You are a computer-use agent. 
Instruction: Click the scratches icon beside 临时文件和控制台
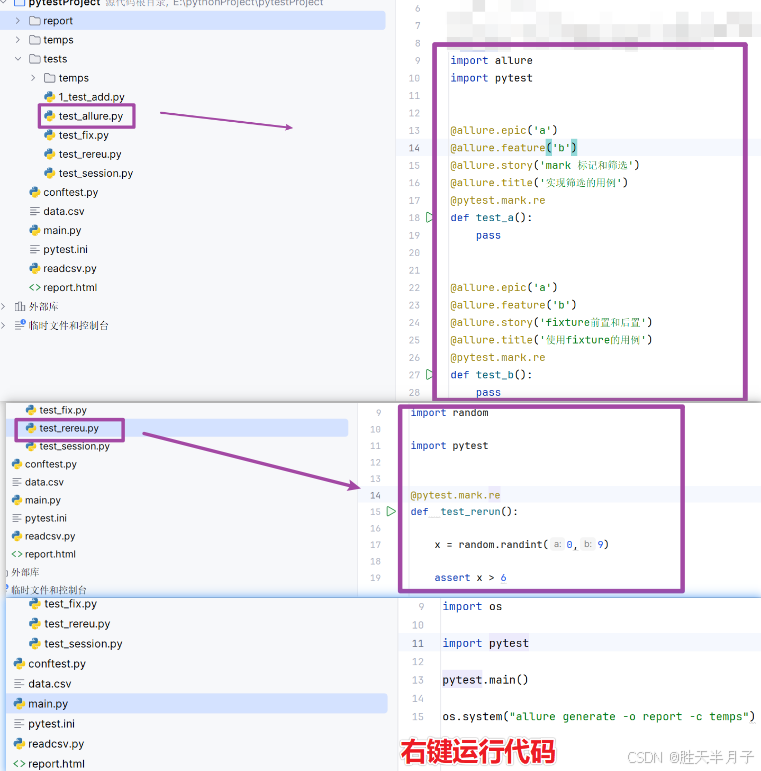[x=20, y=325]
